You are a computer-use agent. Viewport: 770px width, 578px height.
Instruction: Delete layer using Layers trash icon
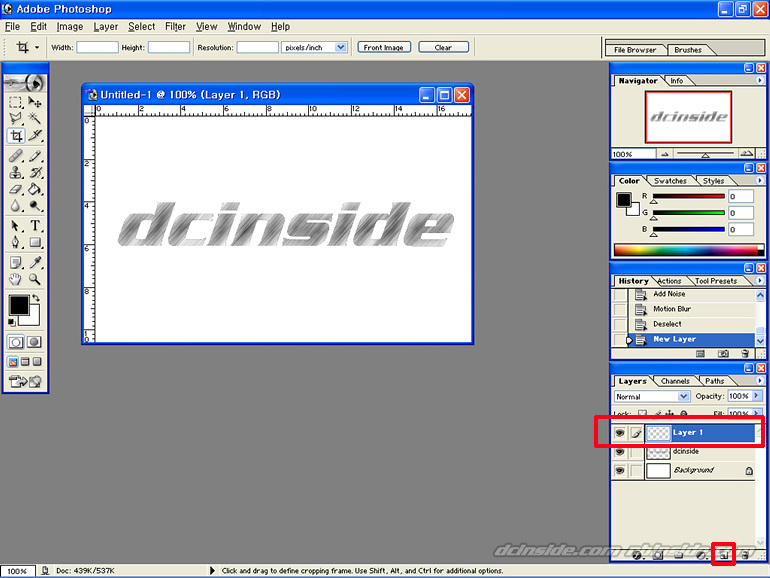coord(745,555)
